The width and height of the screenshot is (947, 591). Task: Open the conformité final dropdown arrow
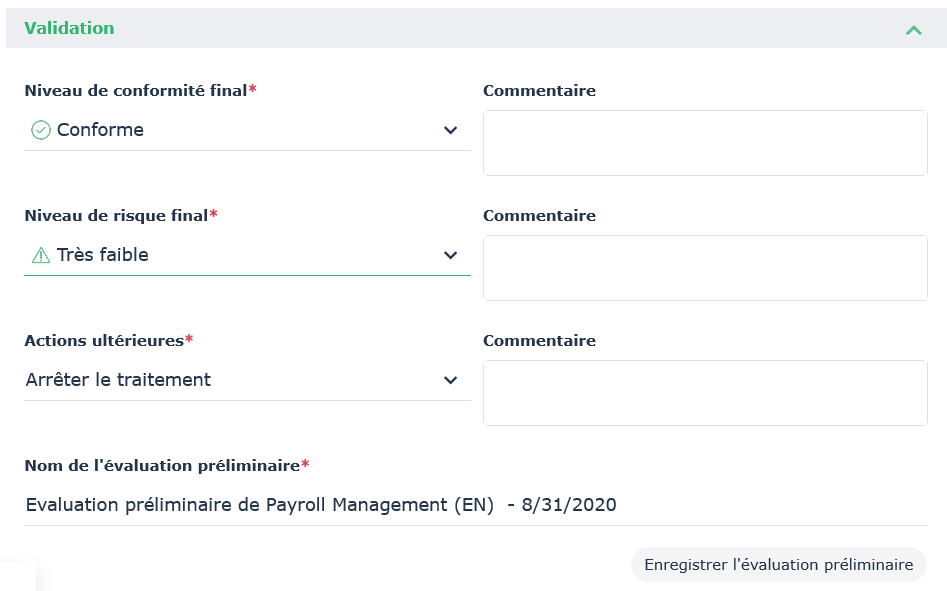tap(450, 130)
